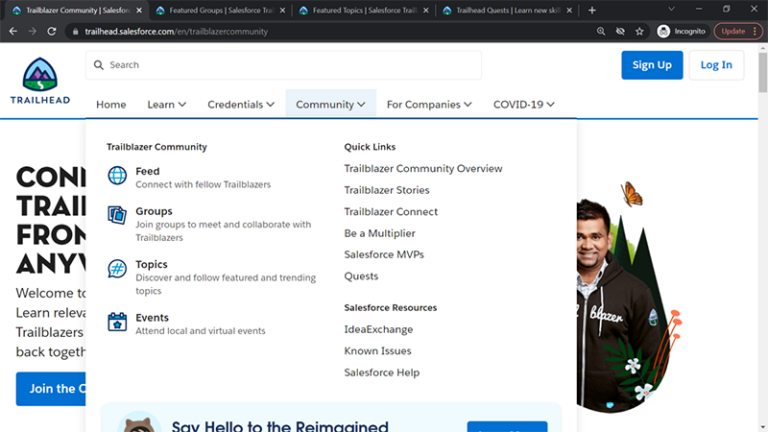768x432 pixels.
Task: Close the Trailblazer Community tab
Action: [139, 10]
